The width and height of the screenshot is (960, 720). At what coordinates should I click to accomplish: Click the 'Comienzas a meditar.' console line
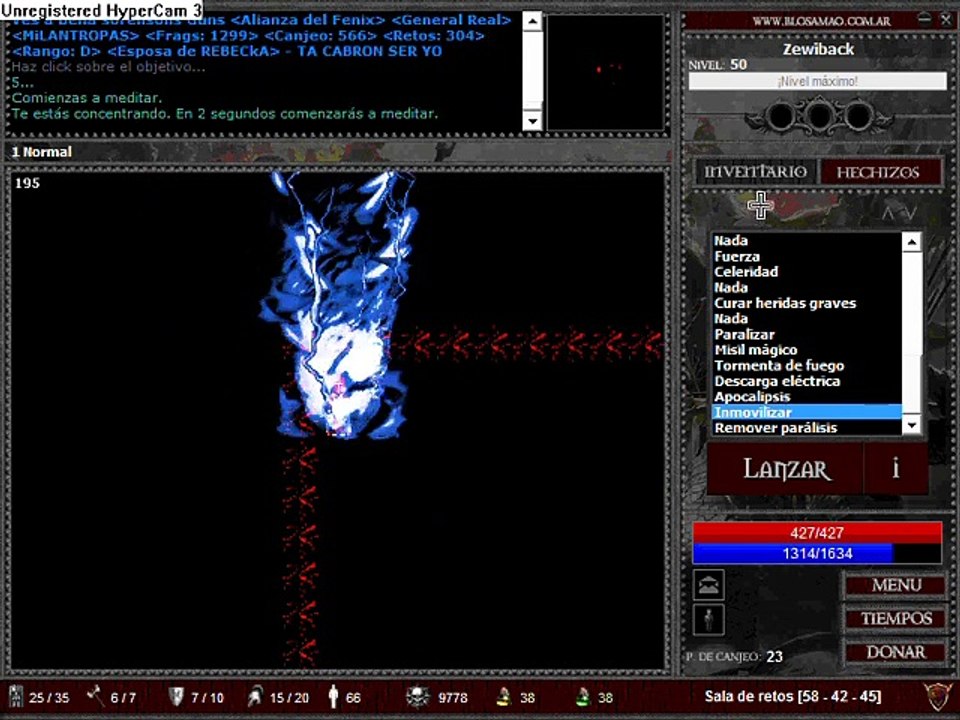coord(86,98)
